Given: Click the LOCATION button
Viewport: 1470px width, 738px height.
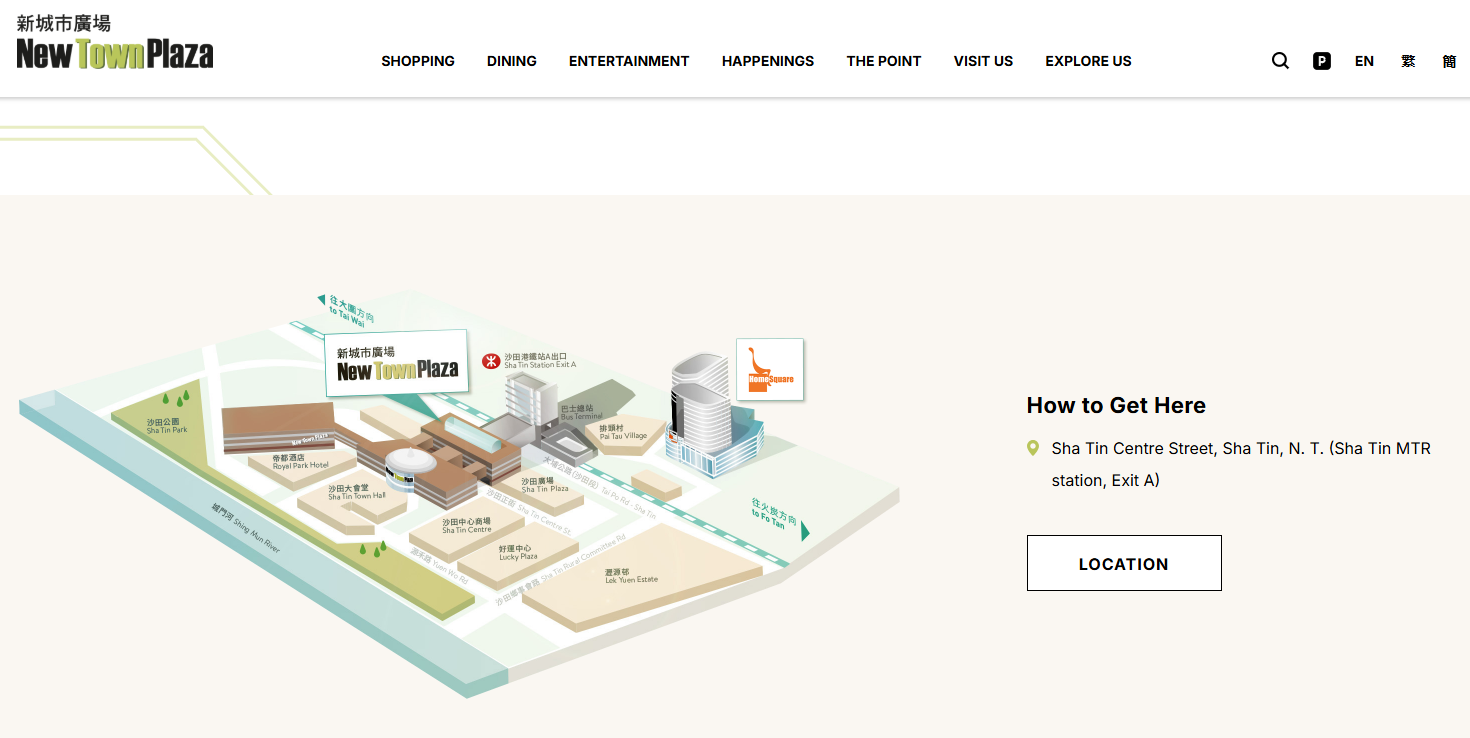Looking at the screenshot, I should pyautogui.click(x=1124, y=563).
